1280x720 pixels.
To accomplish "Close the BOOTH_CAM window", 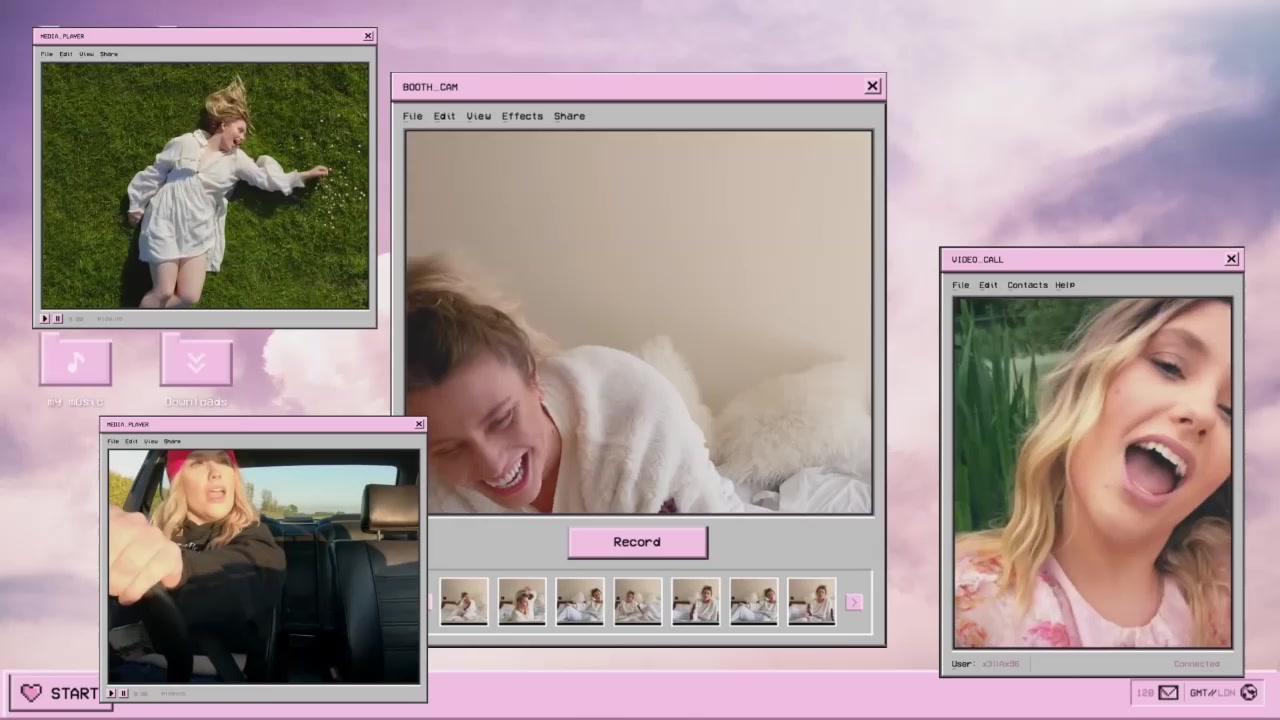I will 872,86.
